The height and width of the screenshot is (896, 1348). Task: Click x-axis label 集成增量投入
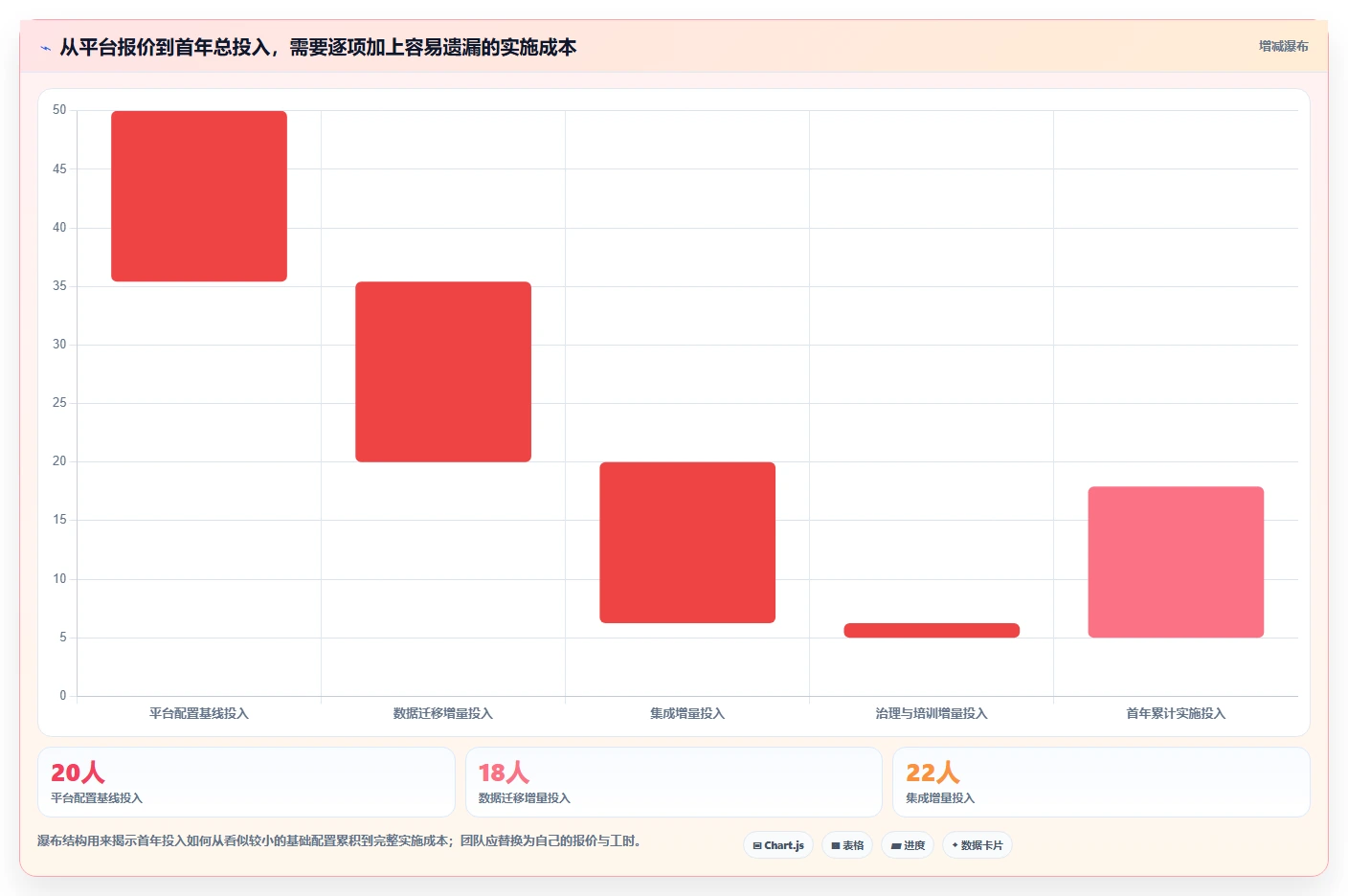(x=687, y=713)
